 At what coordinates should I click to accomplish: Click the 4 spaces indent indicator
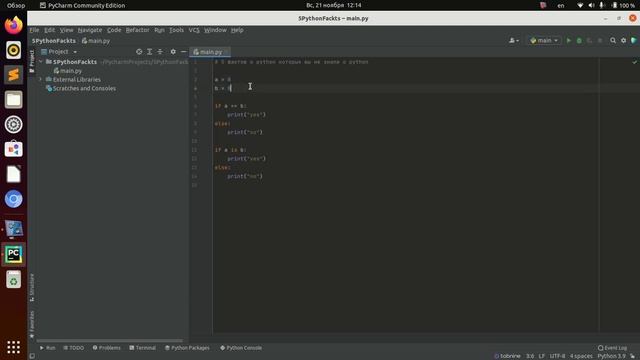click(x=581, y=356)
